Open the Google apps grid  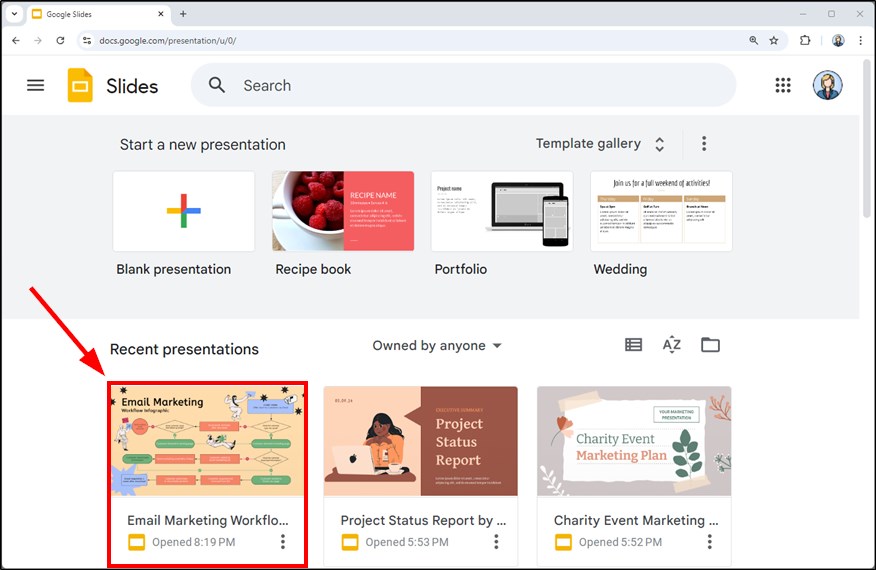[783, 85]
